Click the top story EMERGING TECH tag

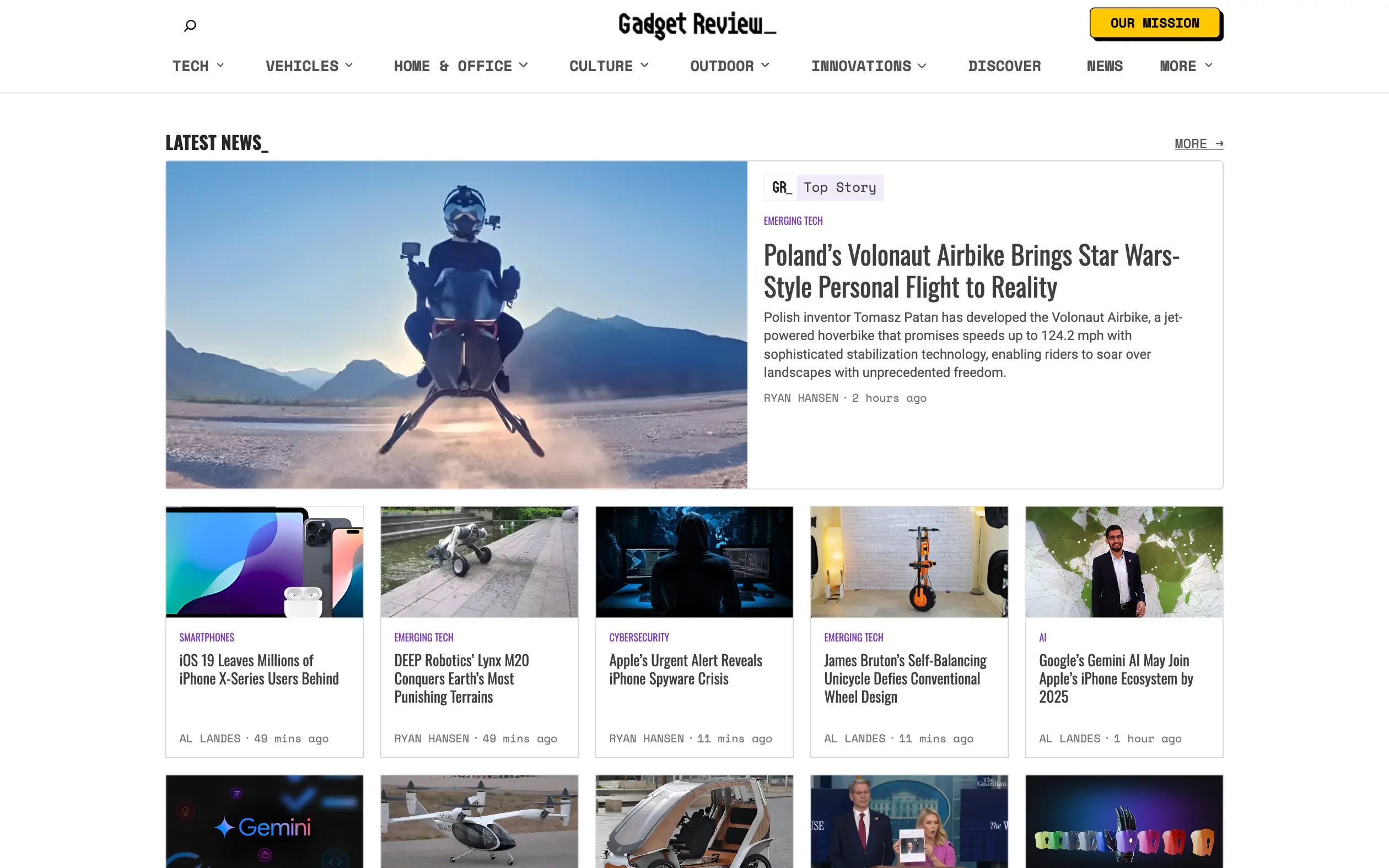(793, 221)
